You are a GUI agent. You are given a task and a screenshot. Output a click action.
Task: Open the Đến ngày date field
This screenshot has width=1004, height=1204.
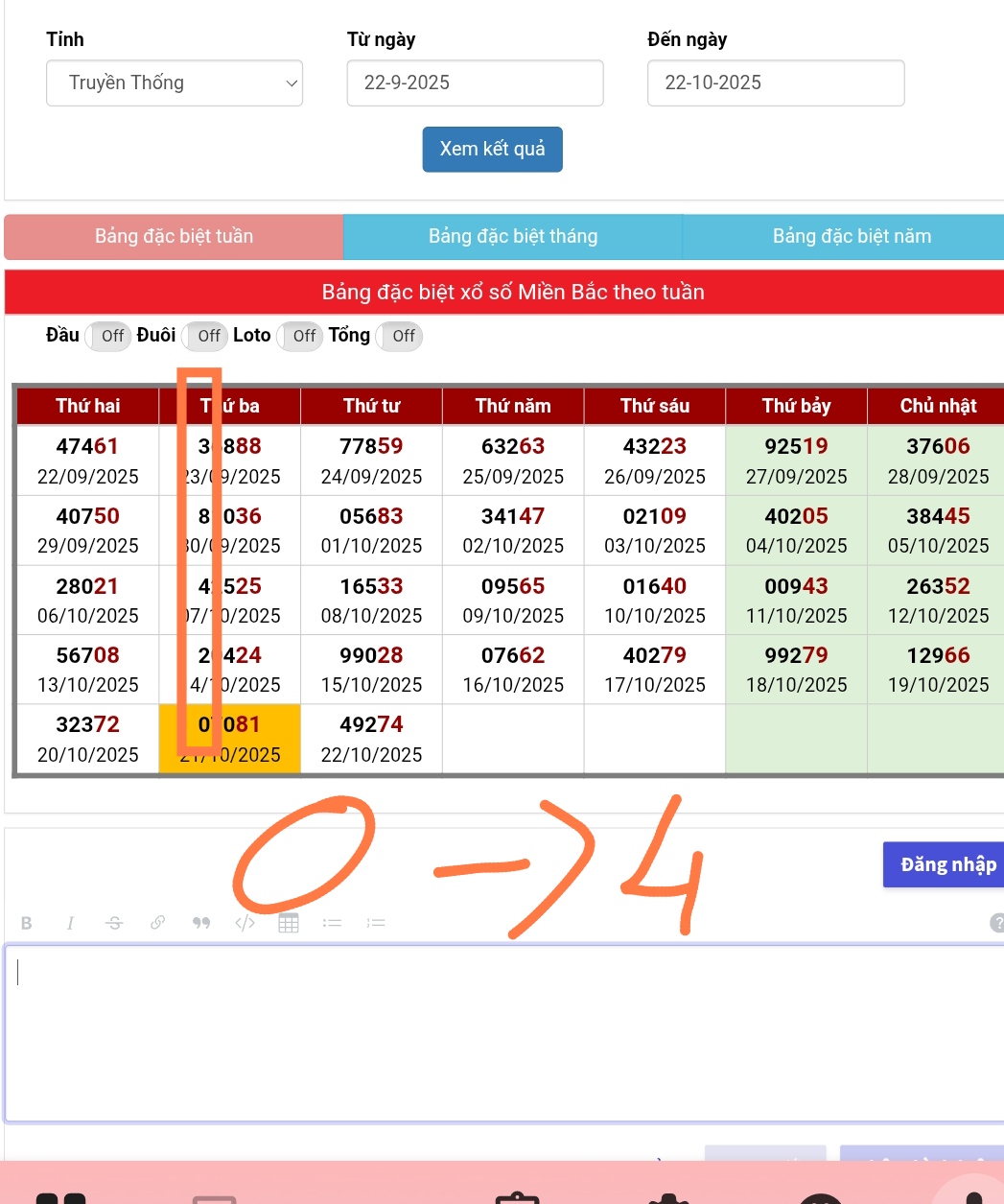tap(775, 83)
